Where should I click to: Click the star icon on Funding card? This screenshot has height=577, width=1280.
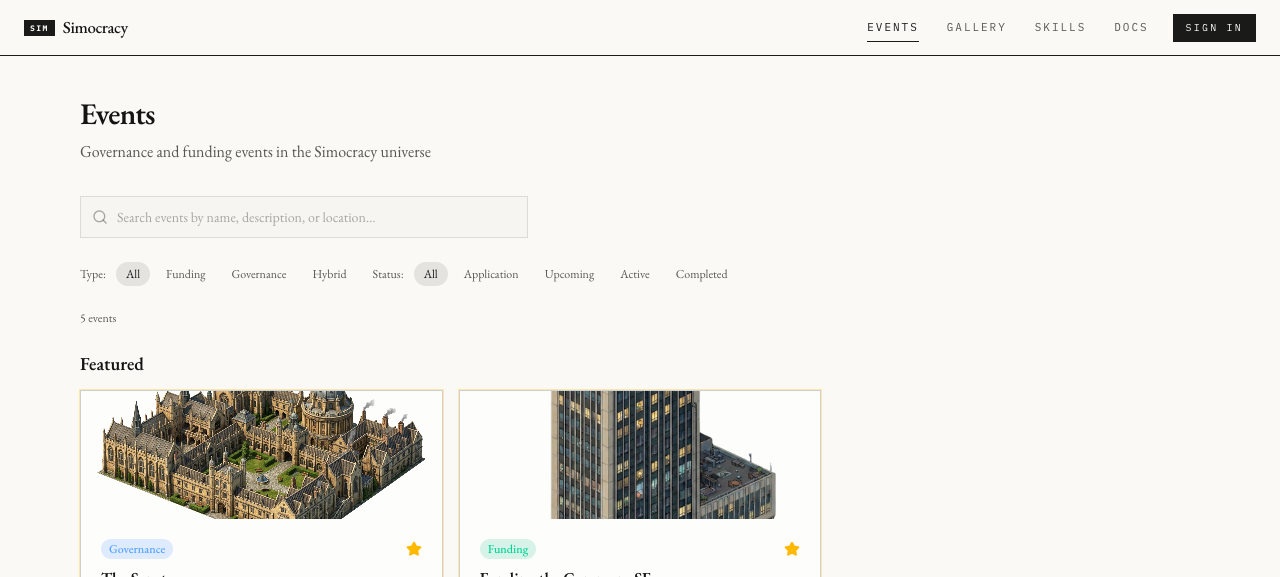tap(792, 549)
